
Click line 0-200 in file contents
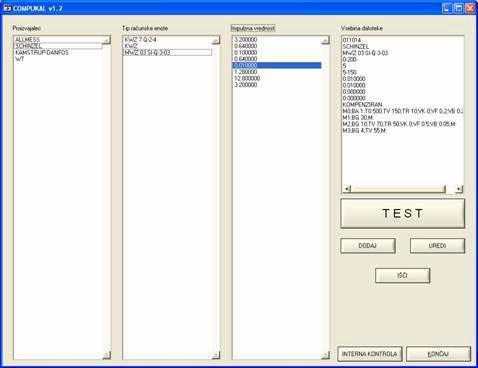[x=350, y=59]
